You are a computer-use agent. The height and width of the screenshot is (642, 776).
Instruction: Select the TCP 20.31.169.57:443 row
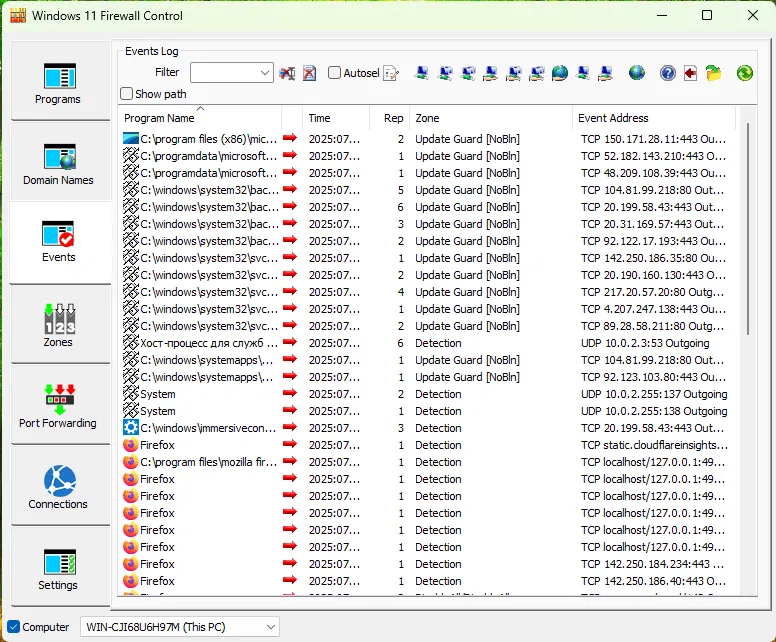tap(428, 224)
